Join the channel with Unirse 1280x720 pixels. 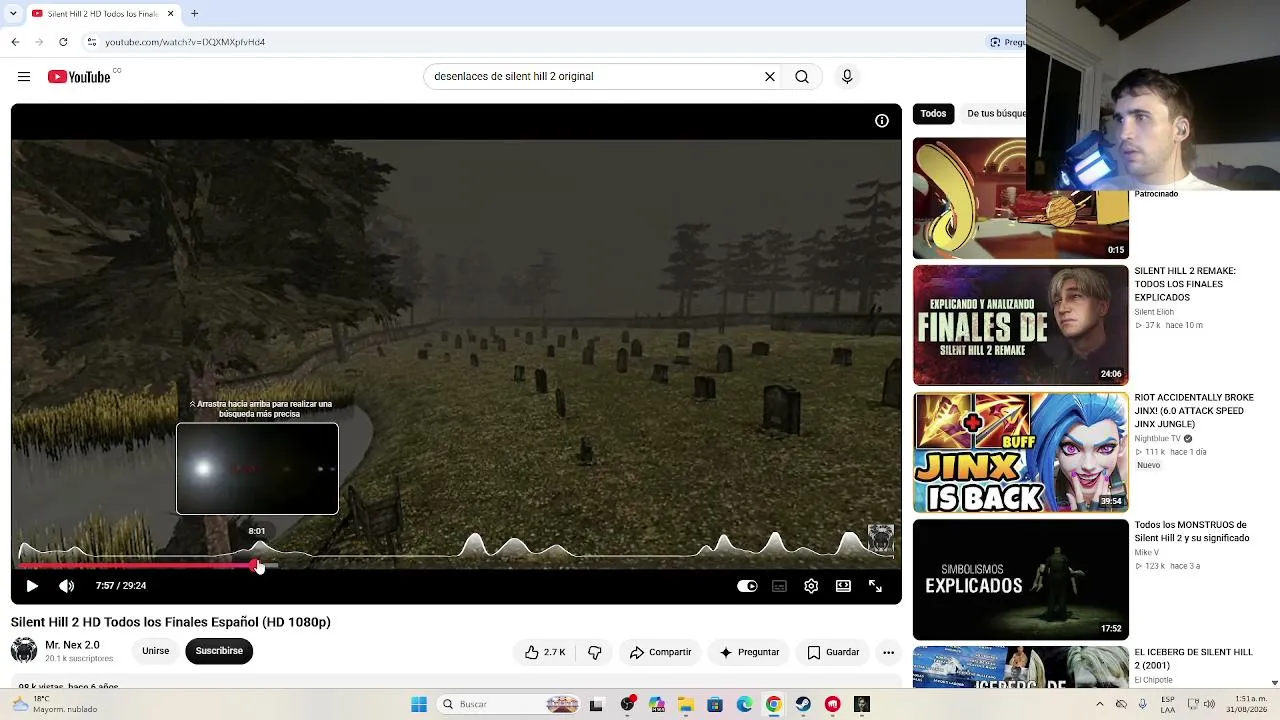coord(155,651)
